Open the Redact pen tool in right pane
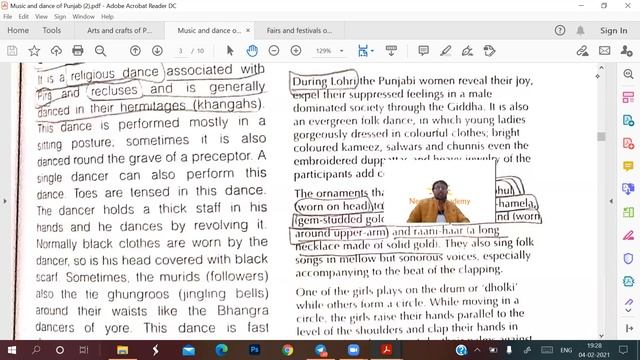The height and width of the screenshot is (360, 640). coord(629,236)
